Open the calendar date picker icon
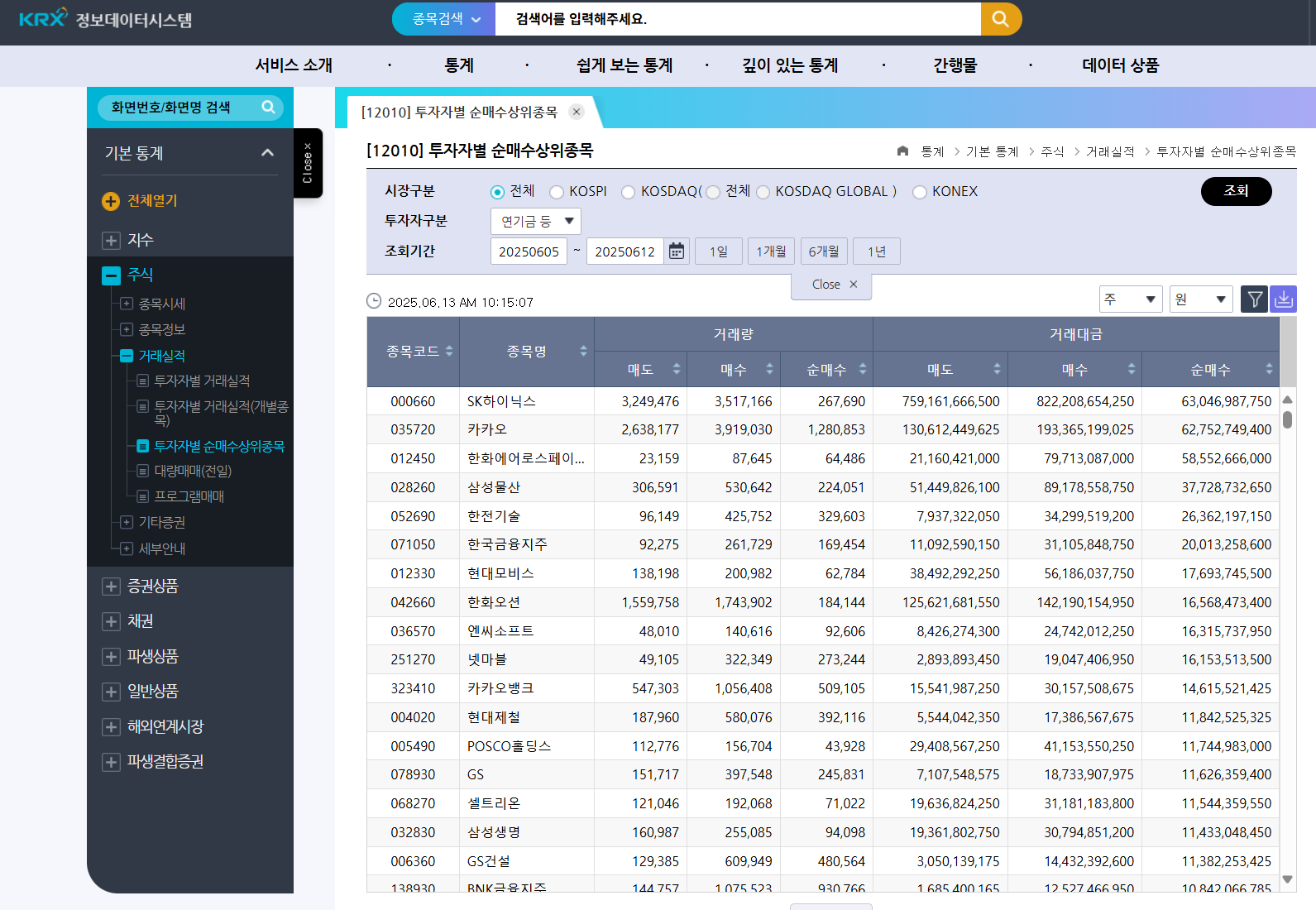The width and height of the screenshot is (1316, 910). point(677,251)
